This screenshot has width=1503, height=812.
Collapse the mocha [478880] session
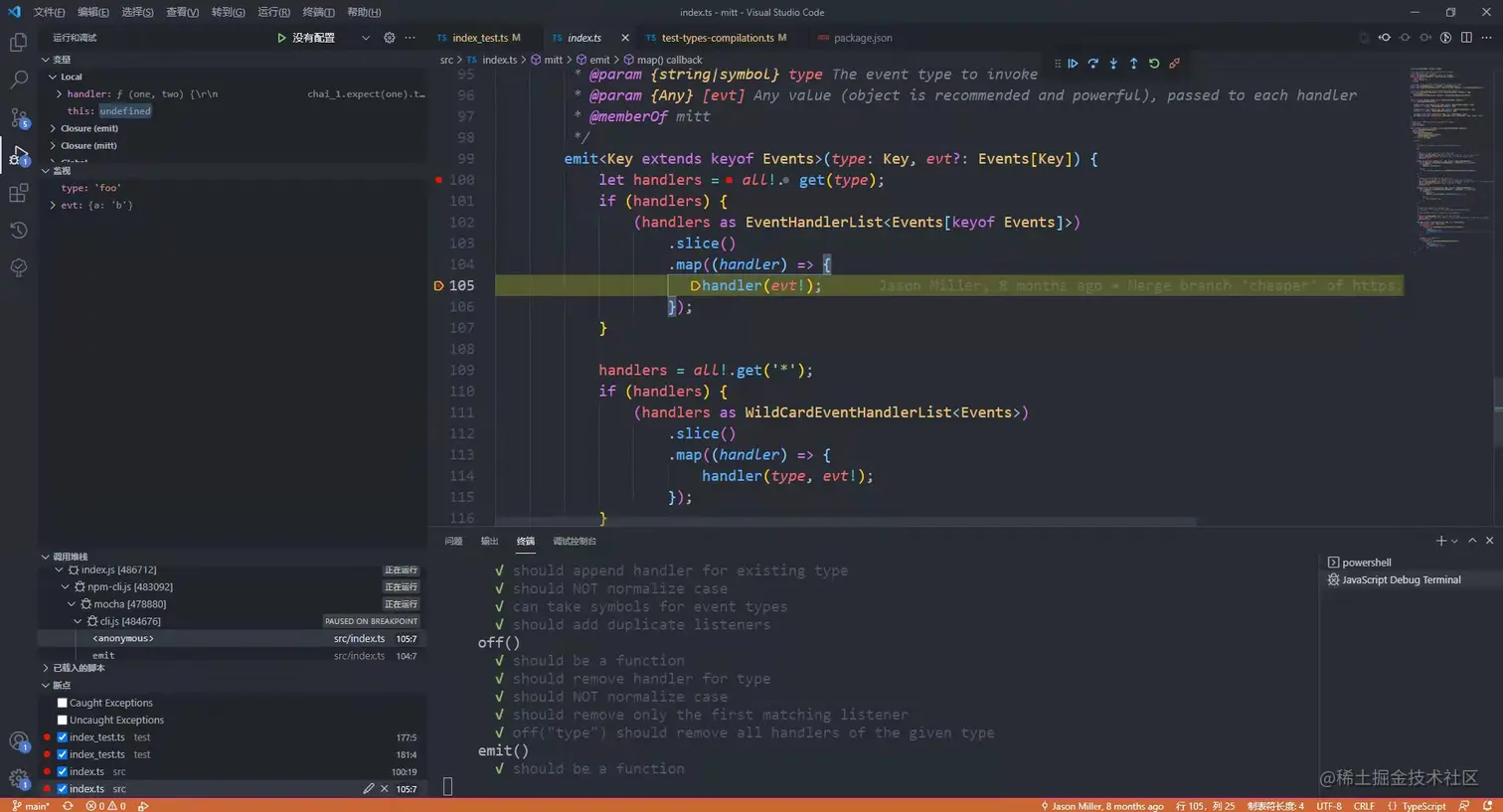click(72, 604)
